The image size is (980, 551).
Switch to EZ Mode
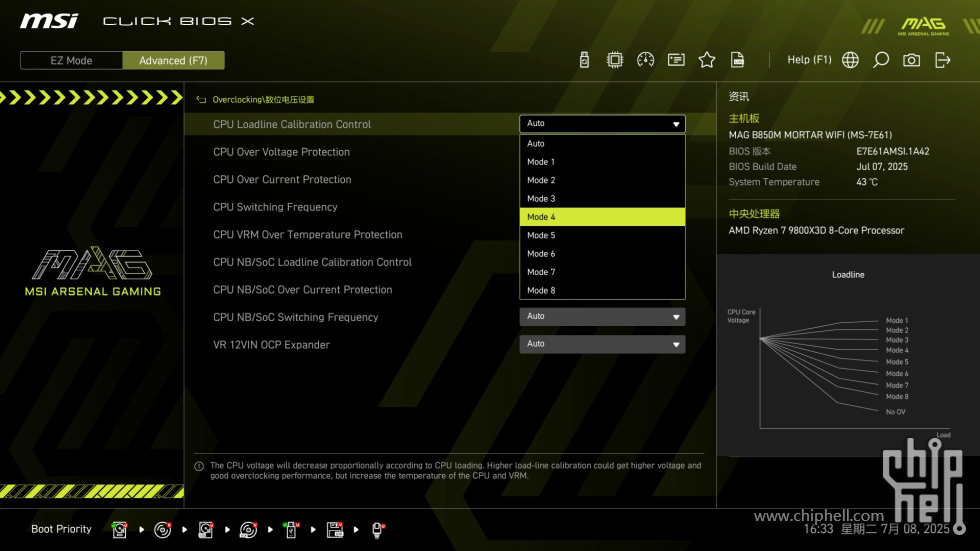tap(71, 61)
